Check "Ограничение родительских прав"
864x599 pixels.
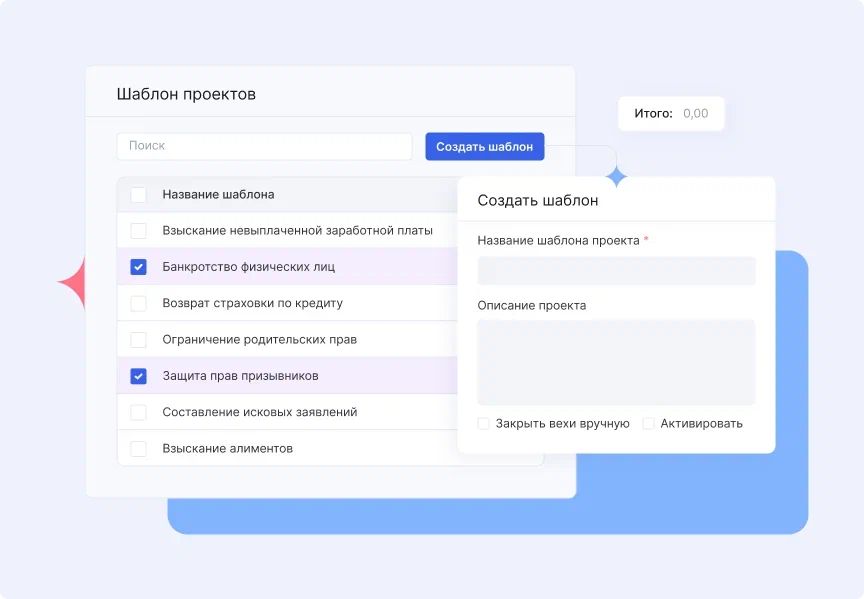[x=138, y=339]
